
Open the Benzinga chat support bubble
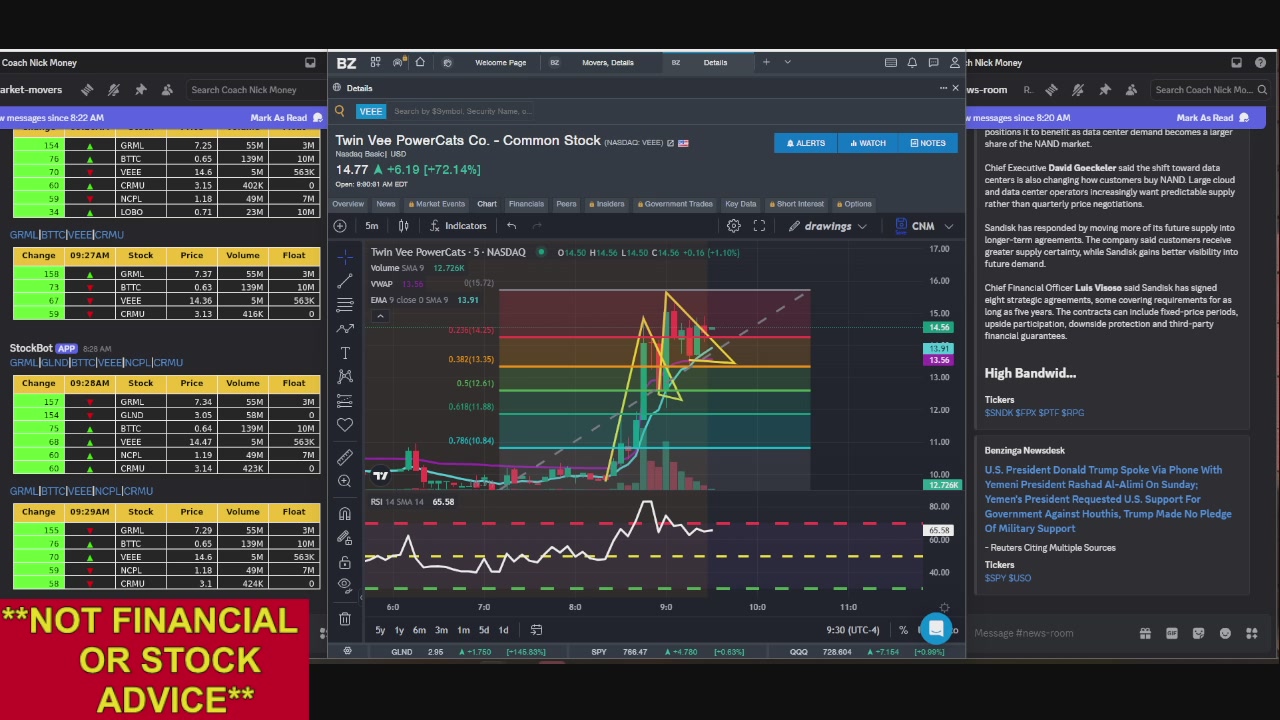click(x=936, y=628)
